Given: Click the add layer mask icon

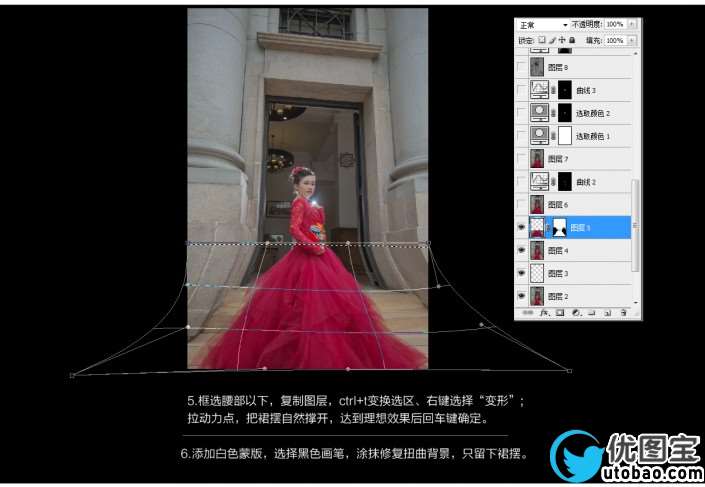Looking at the screenshot, I should (x=560, y=313).
